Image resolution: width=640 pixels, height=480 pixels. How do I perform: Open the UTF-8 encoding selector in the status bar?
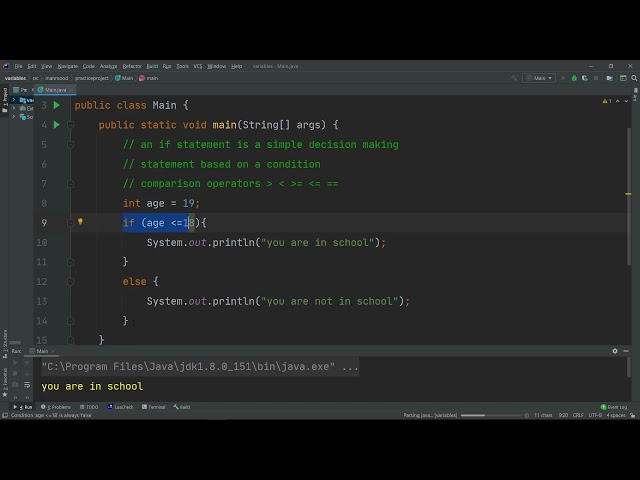595,415
